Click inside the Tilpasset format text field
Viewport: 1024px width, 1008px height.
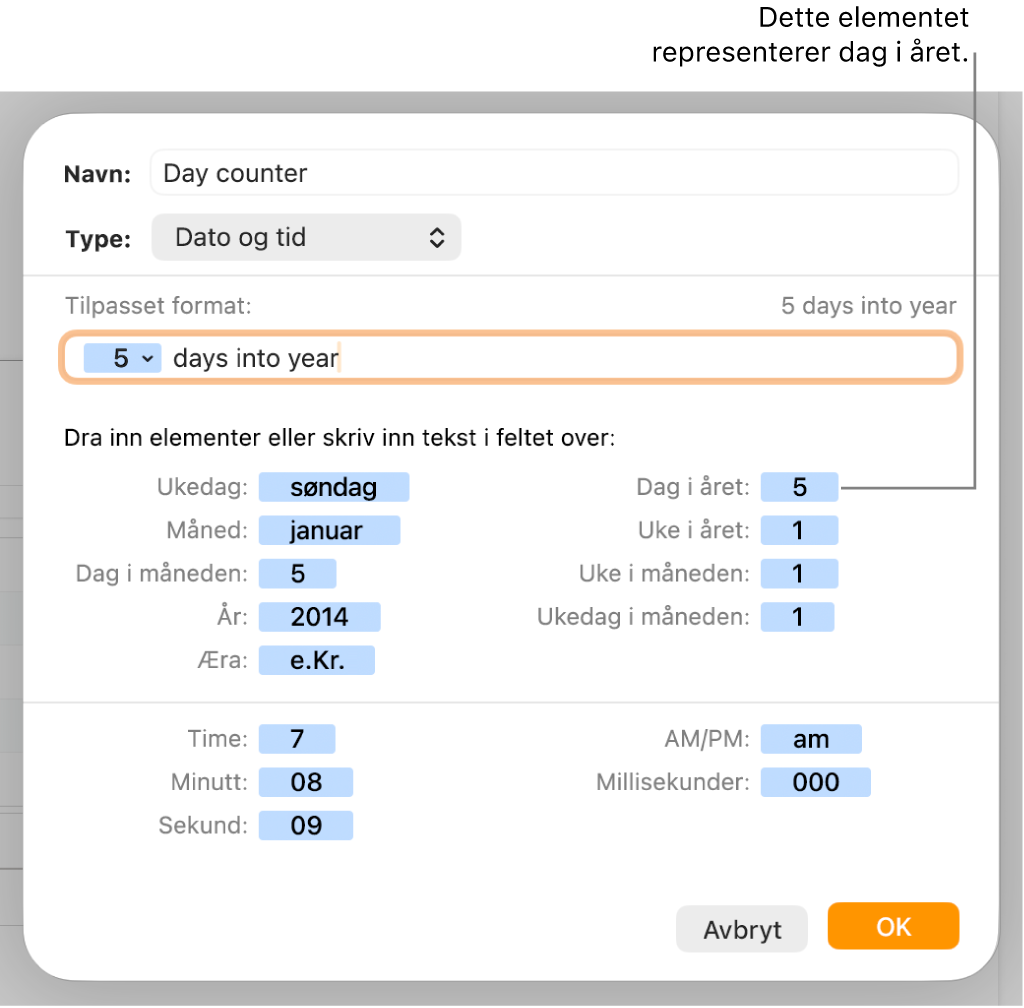tap(511, 358)
